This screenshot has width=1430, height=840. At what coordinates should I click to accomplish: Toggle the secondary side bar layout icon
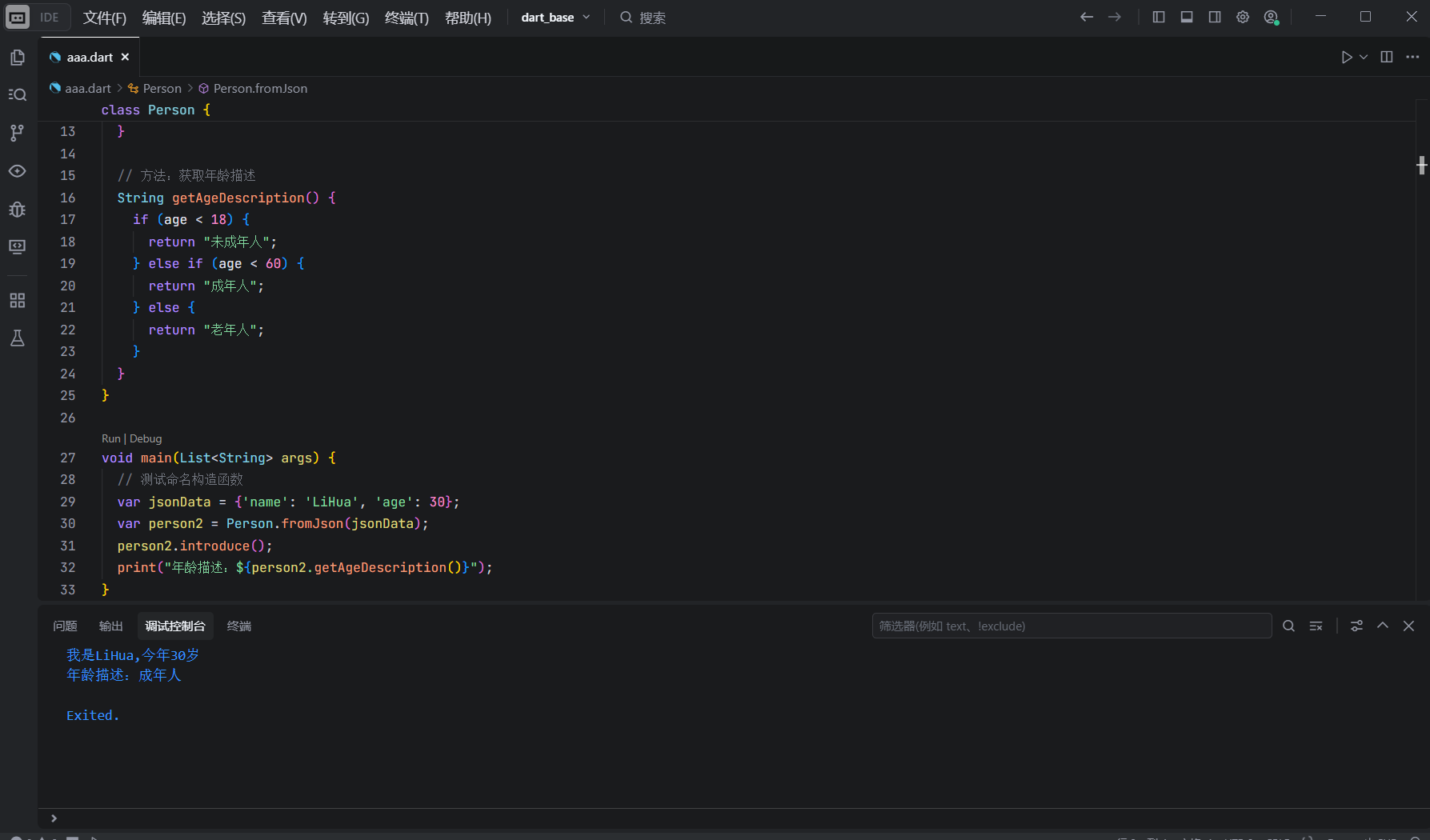tap(1215, 17)
